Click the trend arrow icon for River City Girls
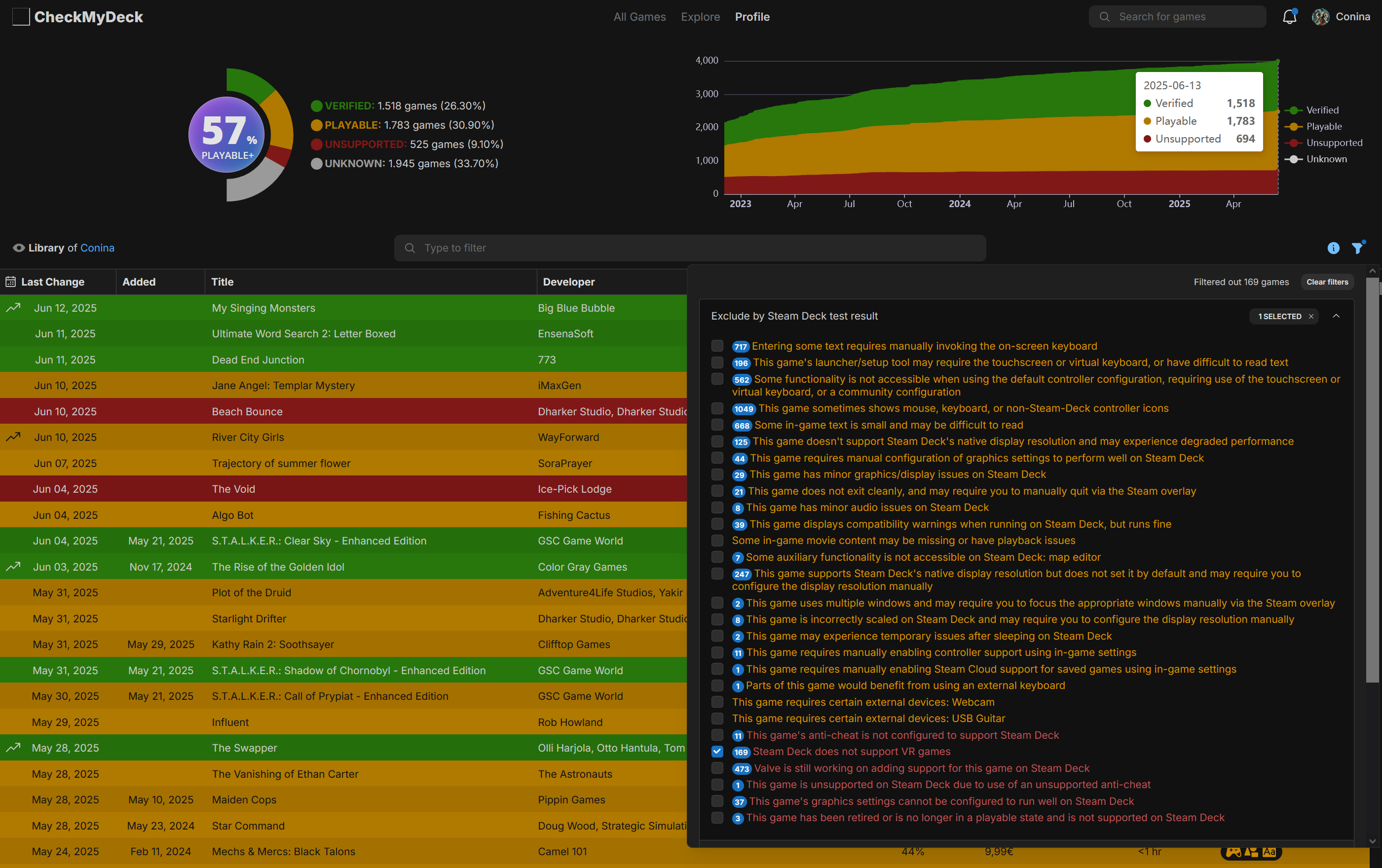 click(13, 437)
